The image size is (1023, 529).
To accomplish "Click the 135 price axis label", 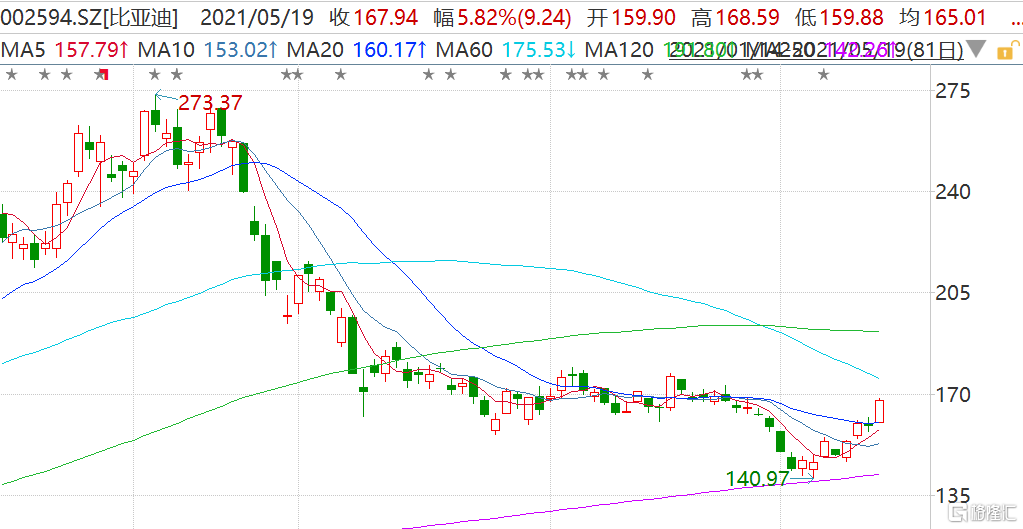I will coord(953,496).
